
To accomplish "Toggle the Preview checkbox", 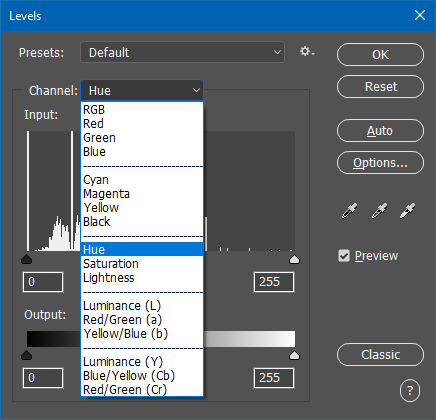I will pyautogui.click(x=344, y=256).
